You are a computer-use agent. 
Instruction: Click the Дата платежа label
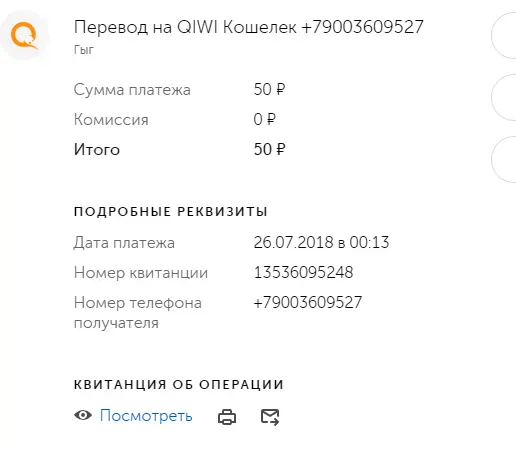124,243
